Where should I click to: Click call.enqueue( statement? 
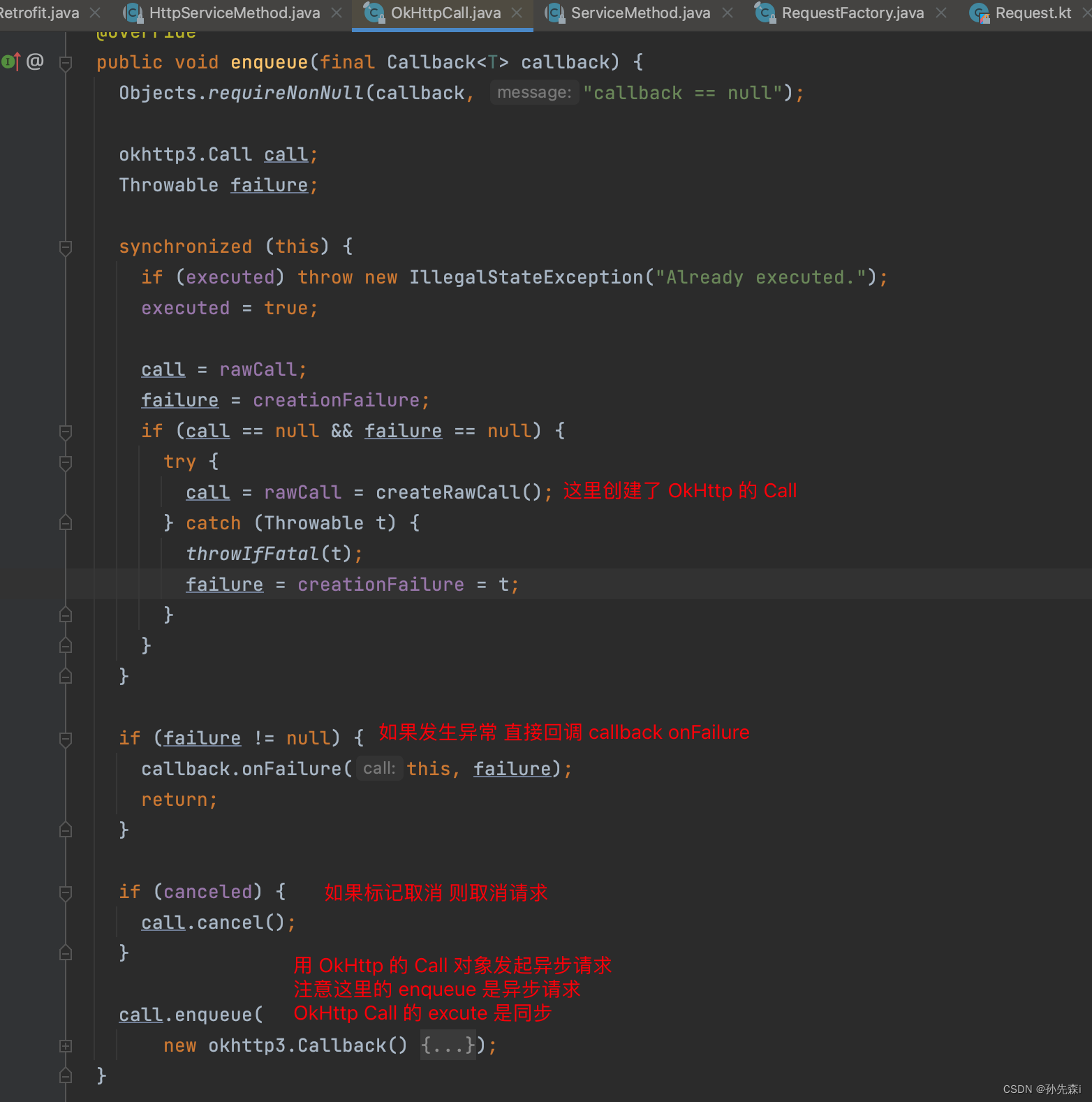(191, 1015)
